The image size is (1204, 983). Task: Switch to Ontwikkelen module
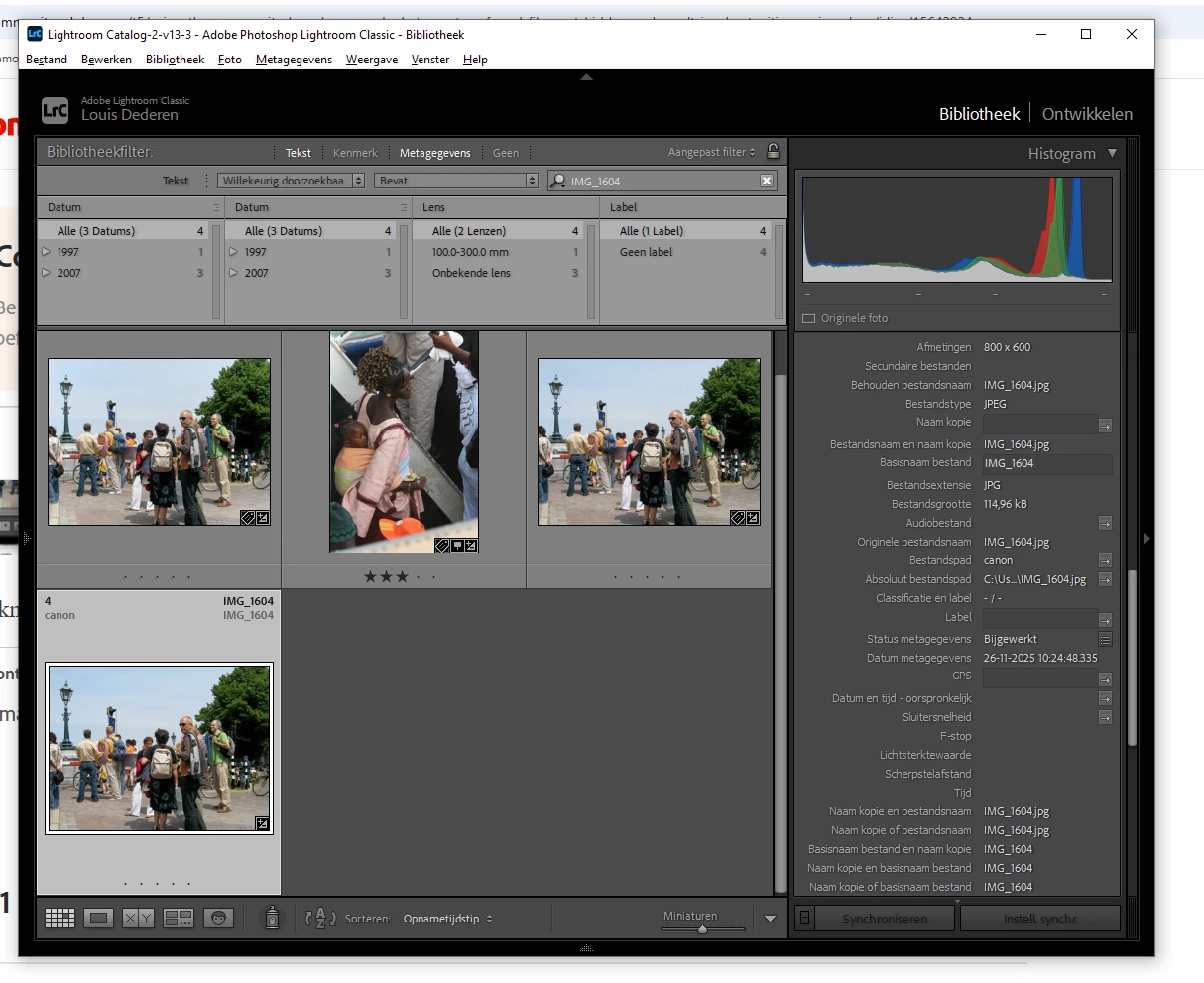1087,114
